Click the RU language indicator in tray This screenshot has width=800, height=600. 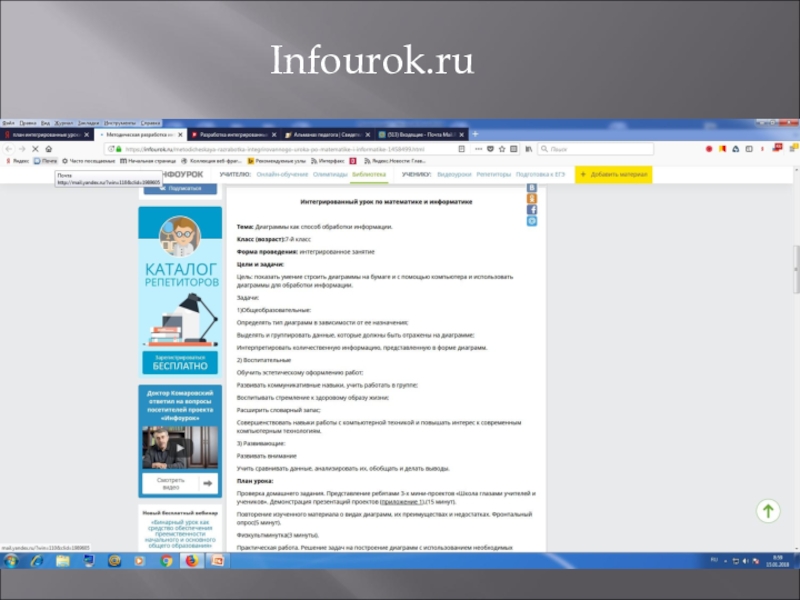(x=714, y=560)
